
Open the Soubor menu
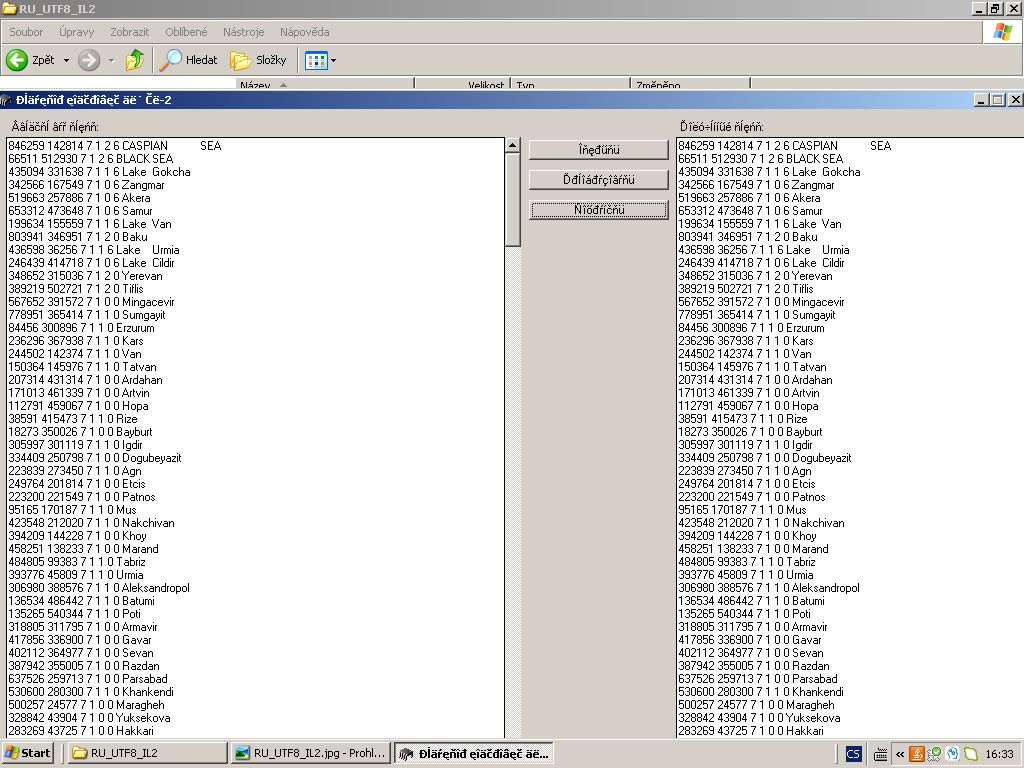tap(26, 32)
